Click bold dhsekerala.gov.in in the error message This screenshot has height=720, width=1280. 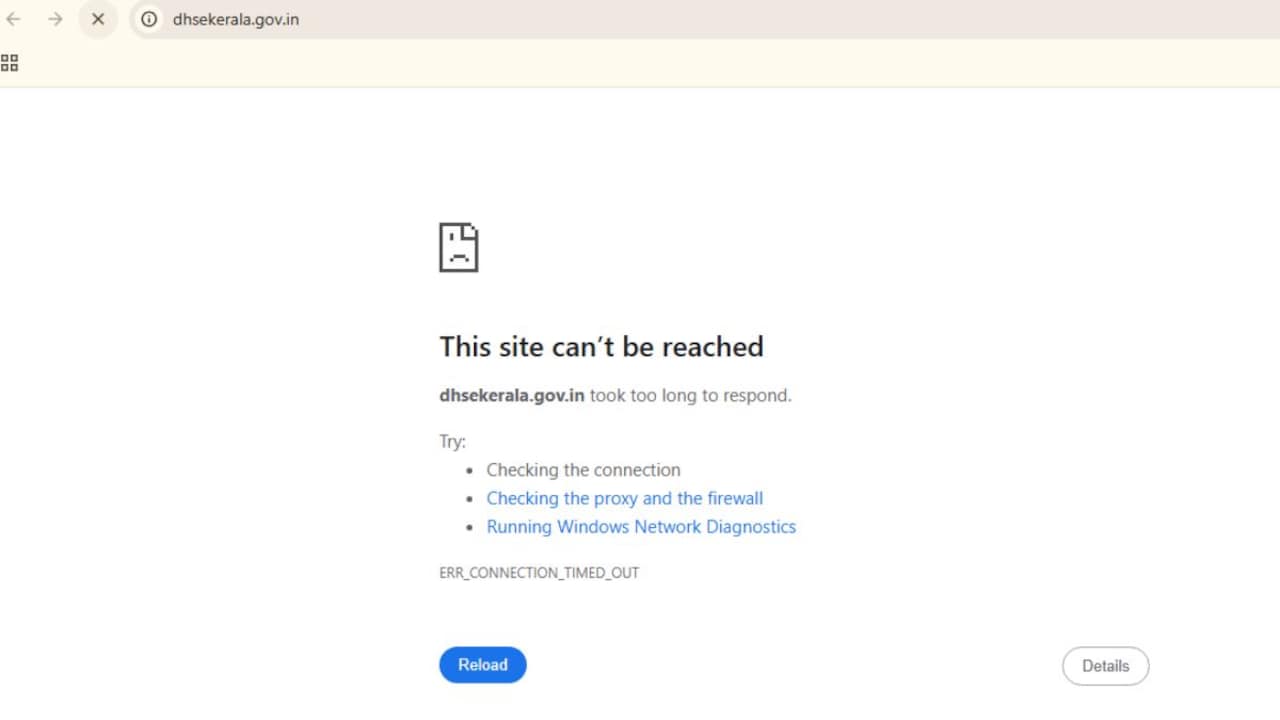(512, 395)
